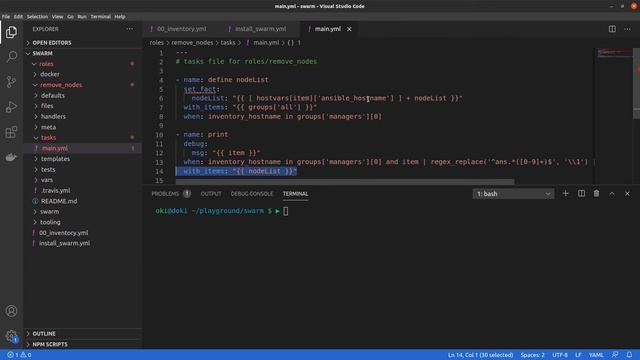Click the Explorer more actions ellipsis
This screenshot has height=360, width=640.
(130, 29)
